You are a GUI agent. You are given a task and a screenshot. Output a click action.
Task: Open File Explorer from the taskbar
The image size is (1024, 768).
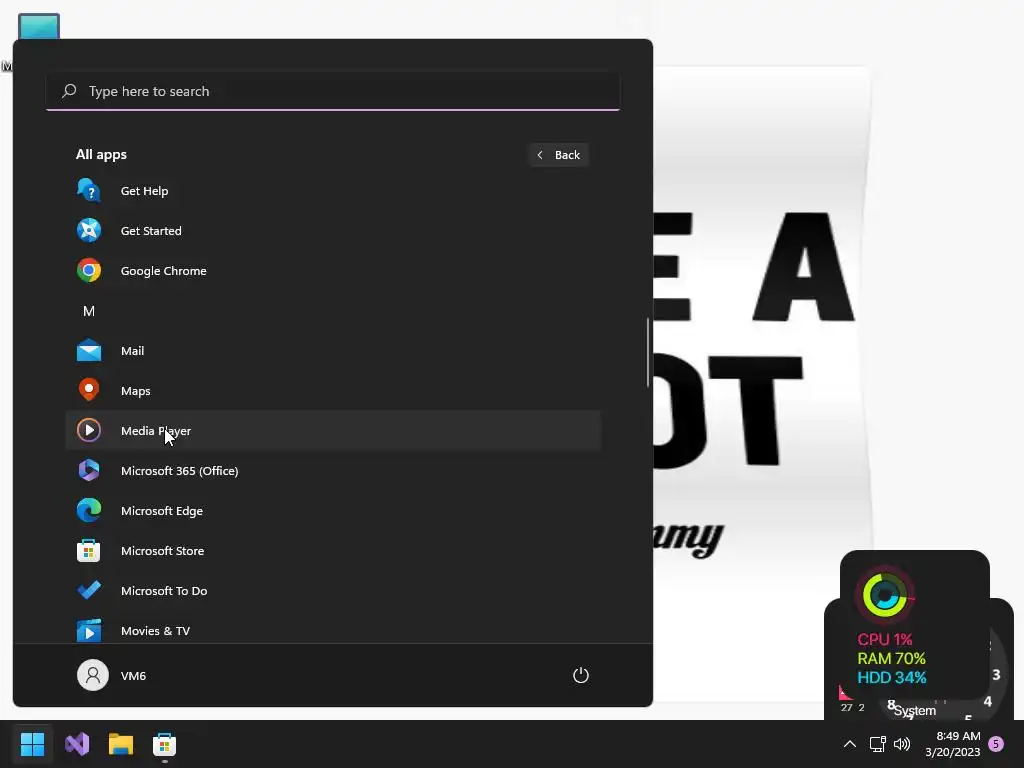121,744
